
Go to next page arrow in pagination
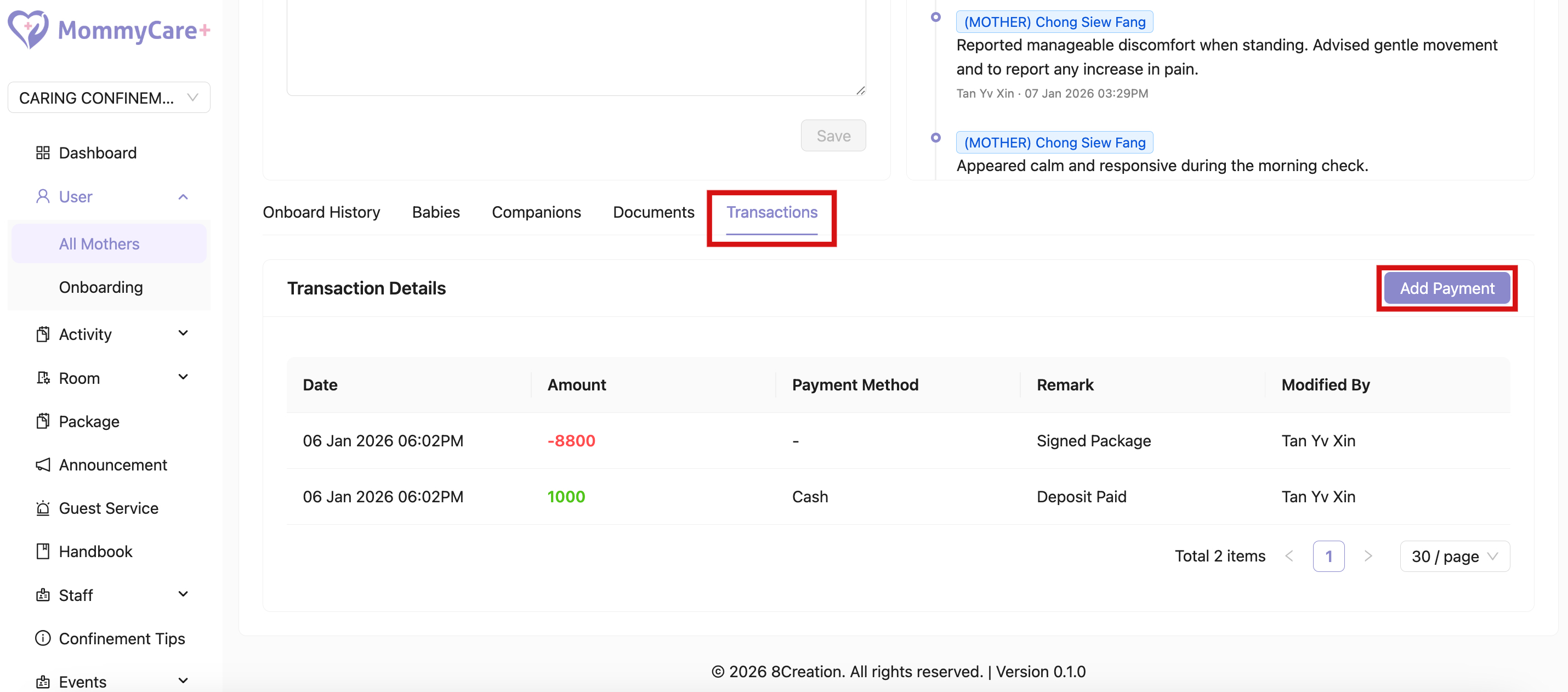[x=1368, y=556]
